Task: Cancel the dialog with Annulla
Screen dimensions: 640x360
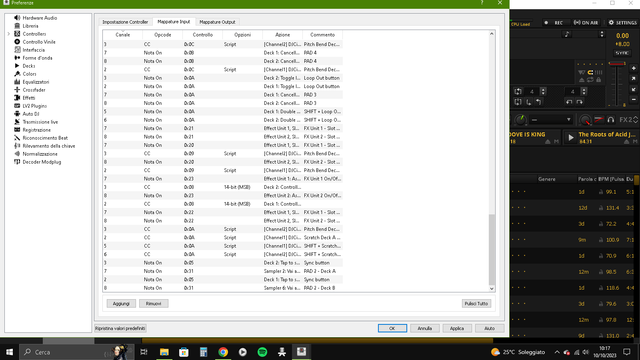Action: click(x=424, y=328)
